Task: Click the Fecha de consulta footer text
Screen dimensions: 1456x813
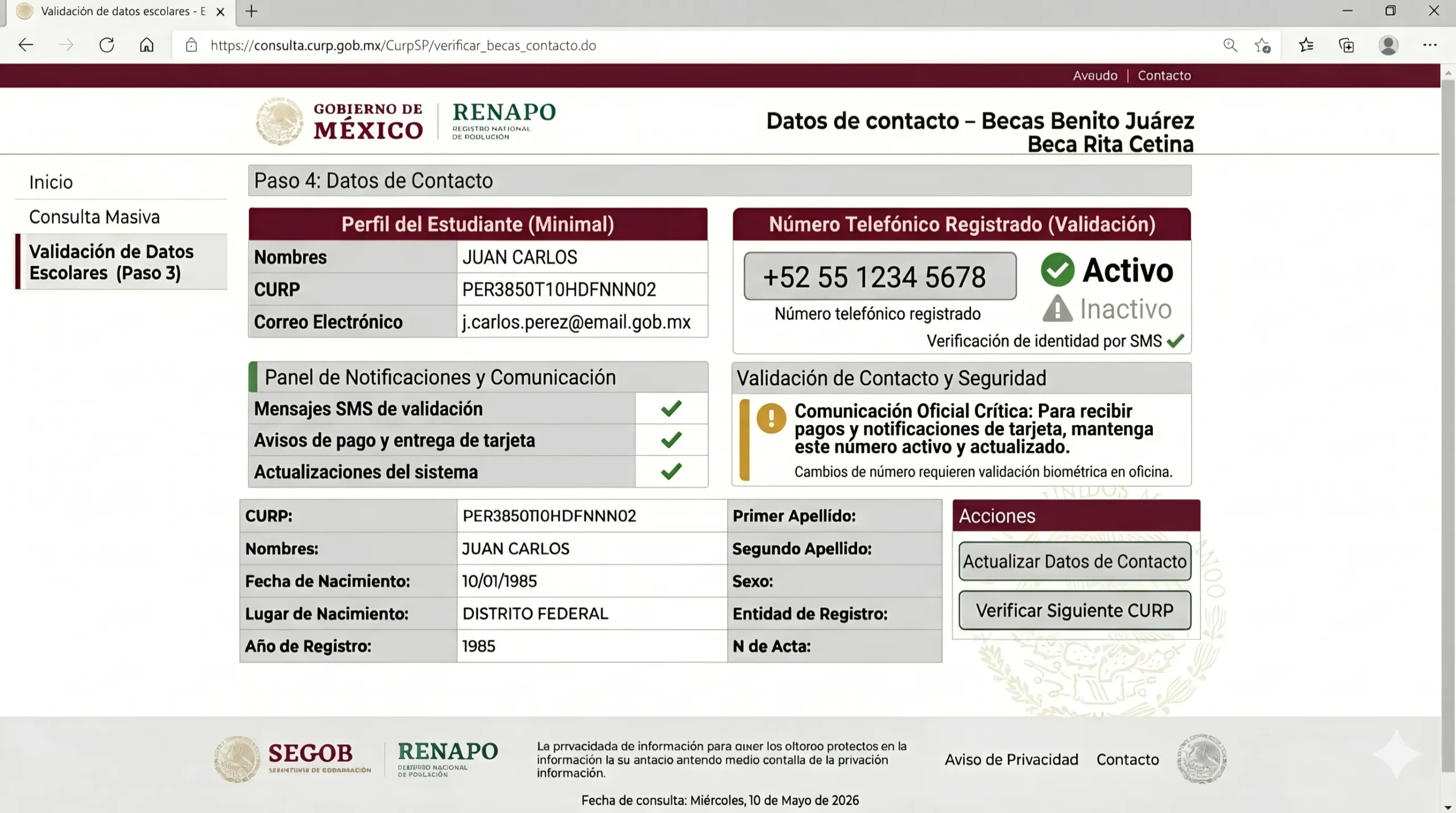Action: coord(719,800)
